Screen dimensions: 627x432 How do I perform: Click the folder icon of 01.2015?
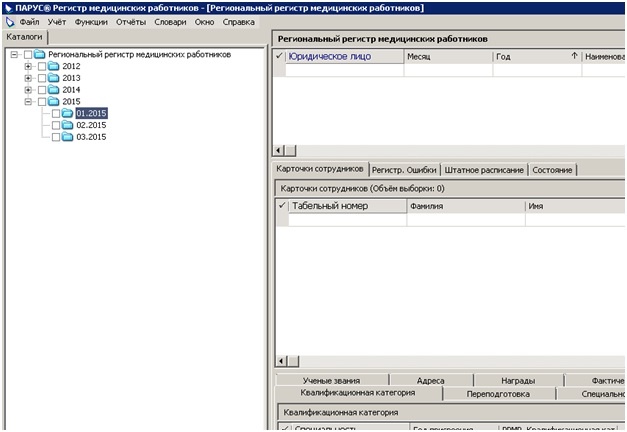tap(67, 113)
